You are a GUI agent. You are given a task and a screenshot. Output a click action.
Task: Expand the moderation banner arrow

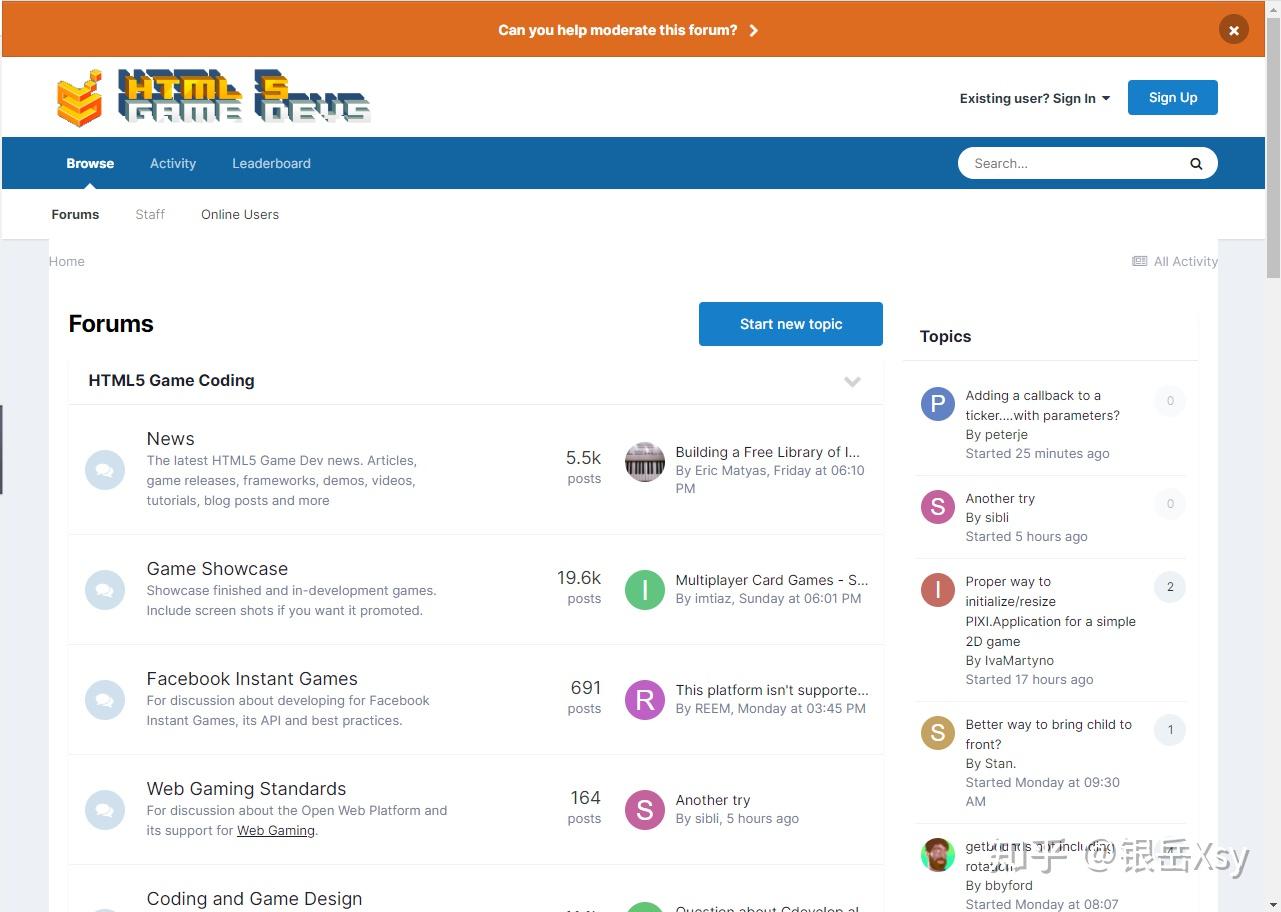[754, 30]
